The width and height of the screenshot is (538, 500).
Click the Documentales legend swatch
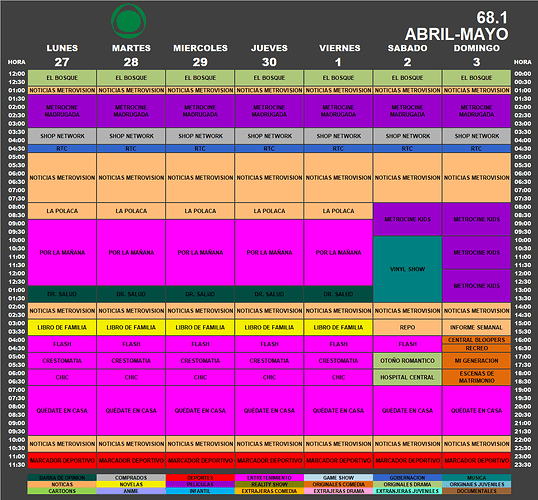(x=477, y=491)
